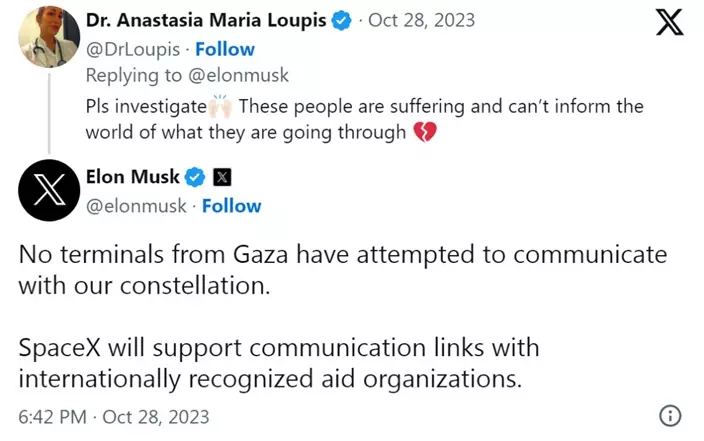
Task: Open the info icon at bottom right
Action: click(x=670, y=416)
